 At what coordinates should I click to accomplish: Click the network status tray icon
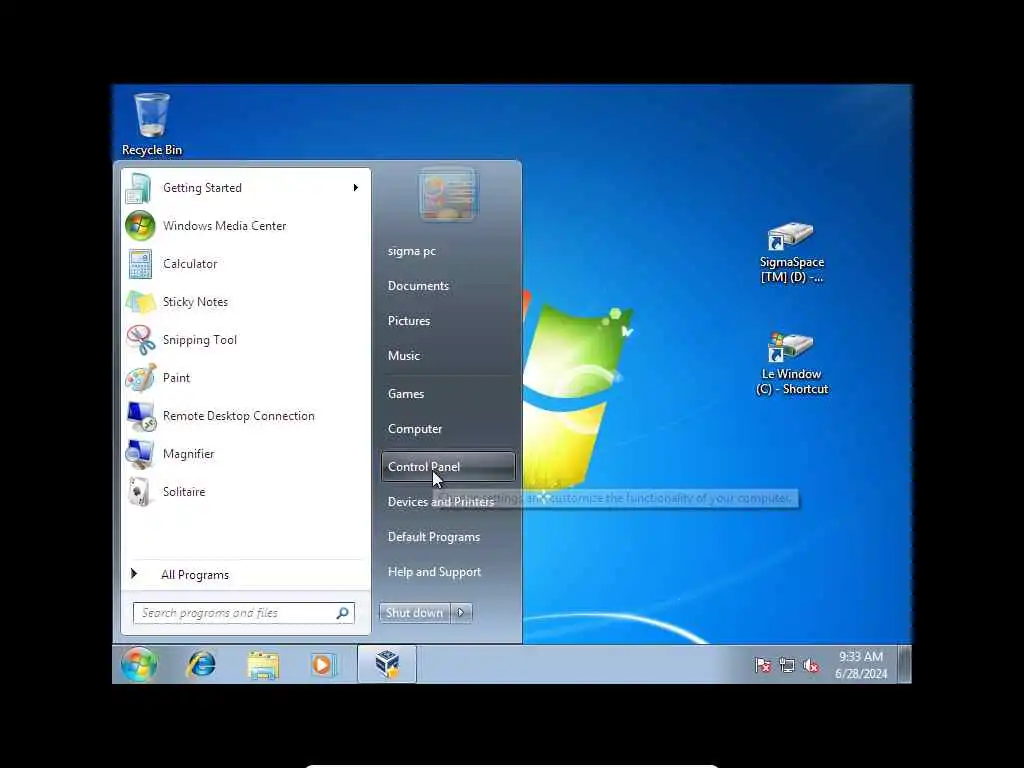click(787, 665)
